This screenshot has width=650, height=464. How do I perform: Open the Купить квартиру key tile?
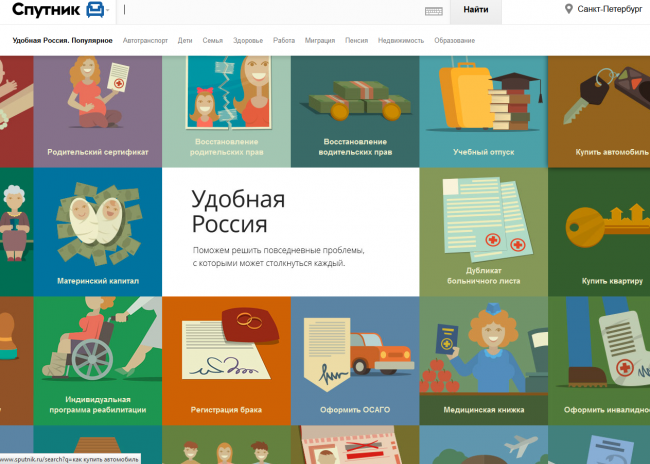(x=599, y=232)
